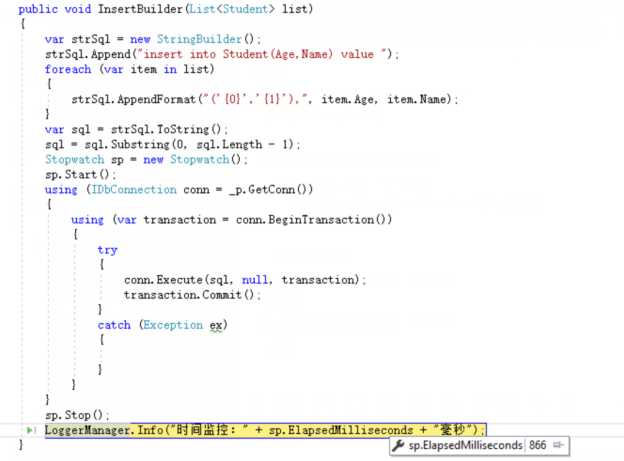Click LoggerManager on the highlighted line

coord(87,430)
